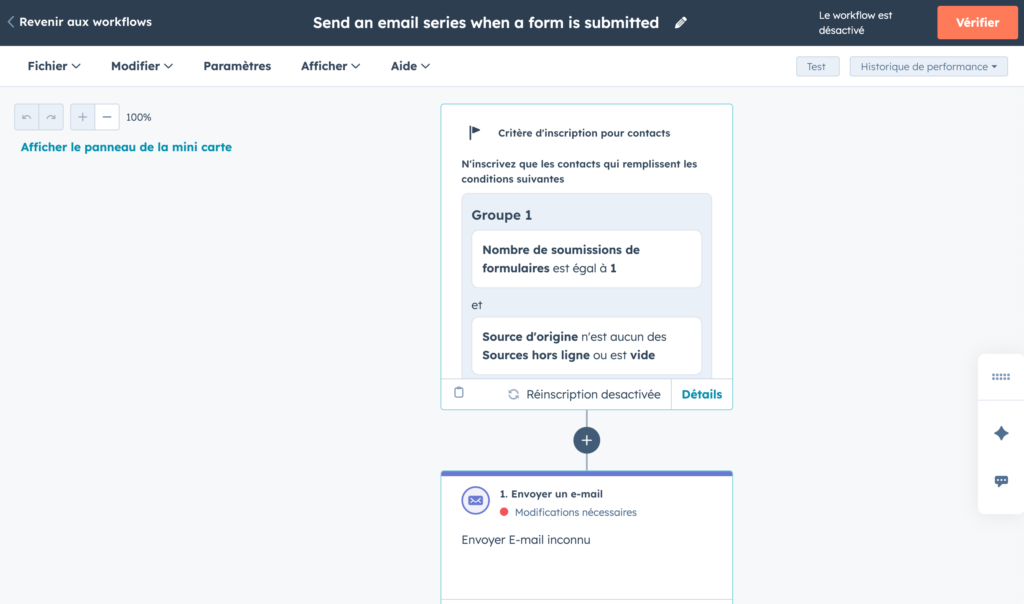Screen dimensions: 1024x604
Task: Open the Fichier dropdown menu
Action: [x=54, y=66]
